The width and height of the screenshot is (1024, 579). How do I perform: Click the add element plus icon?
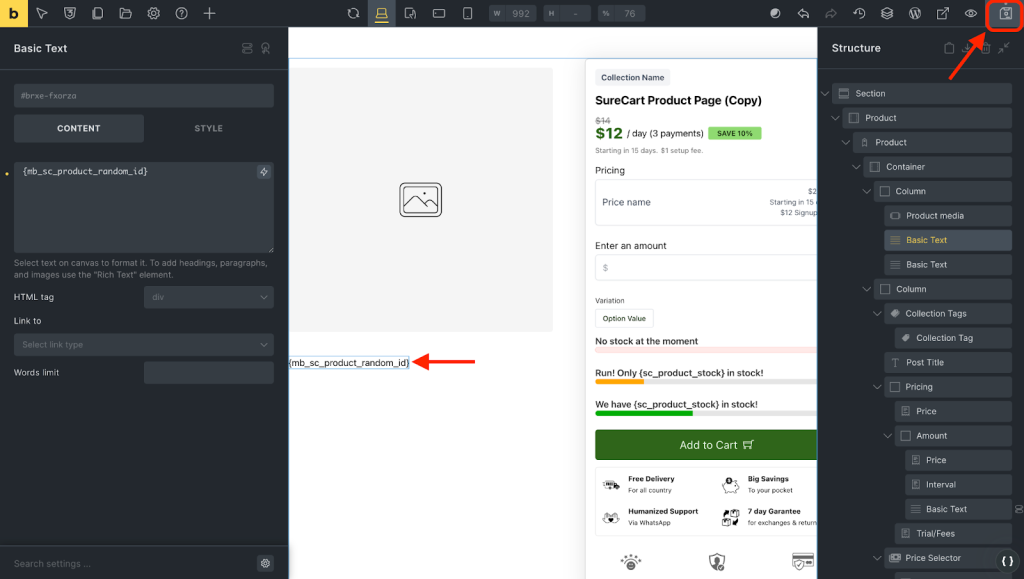(x=209, y=14)
